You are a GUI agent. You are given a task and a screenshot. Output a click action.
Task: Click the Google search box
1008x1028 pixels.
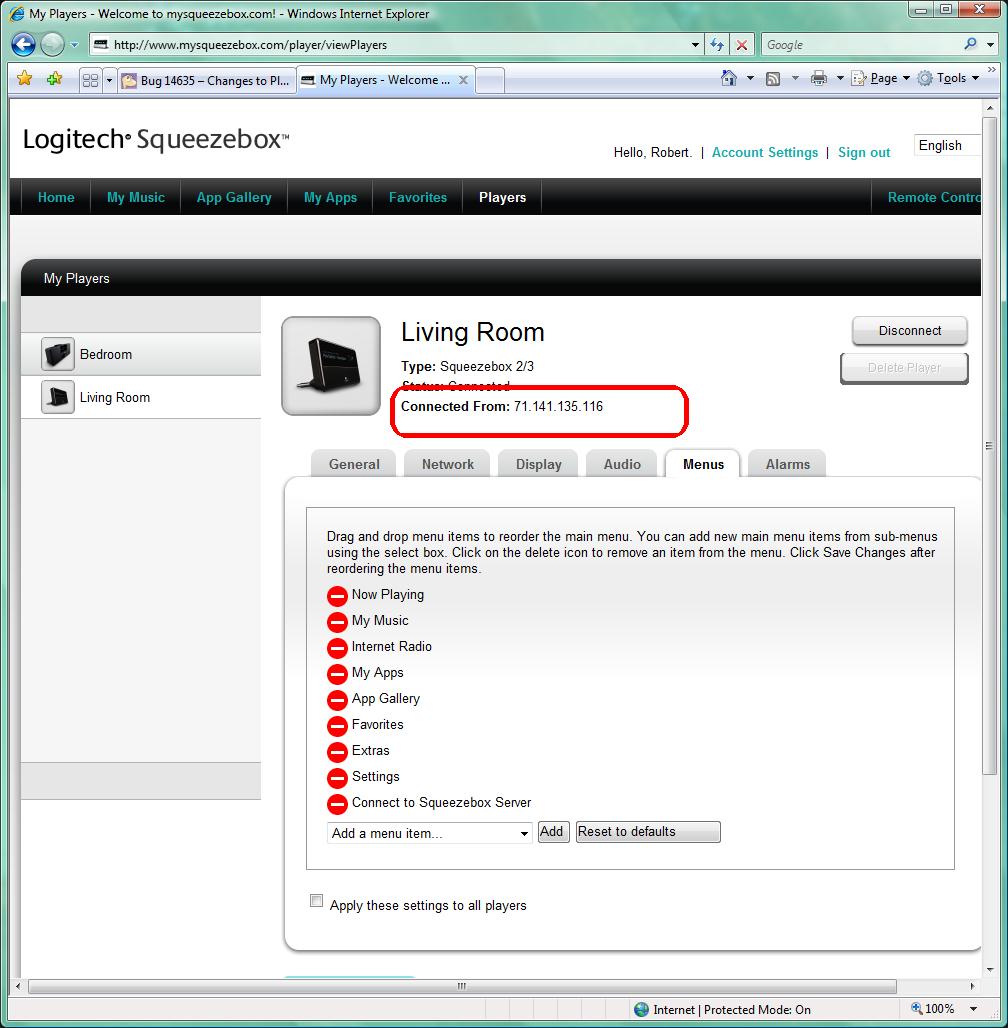(860, 45)
